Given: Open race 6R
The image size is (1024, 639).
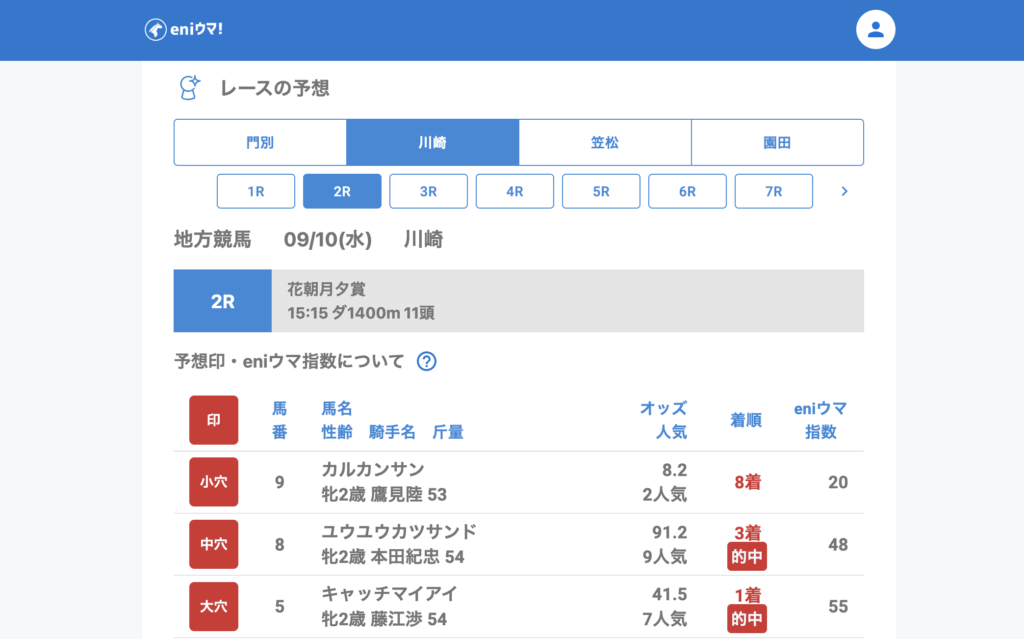Looking at the screenshot, I should pyautogui.click(x=687, y=191).
